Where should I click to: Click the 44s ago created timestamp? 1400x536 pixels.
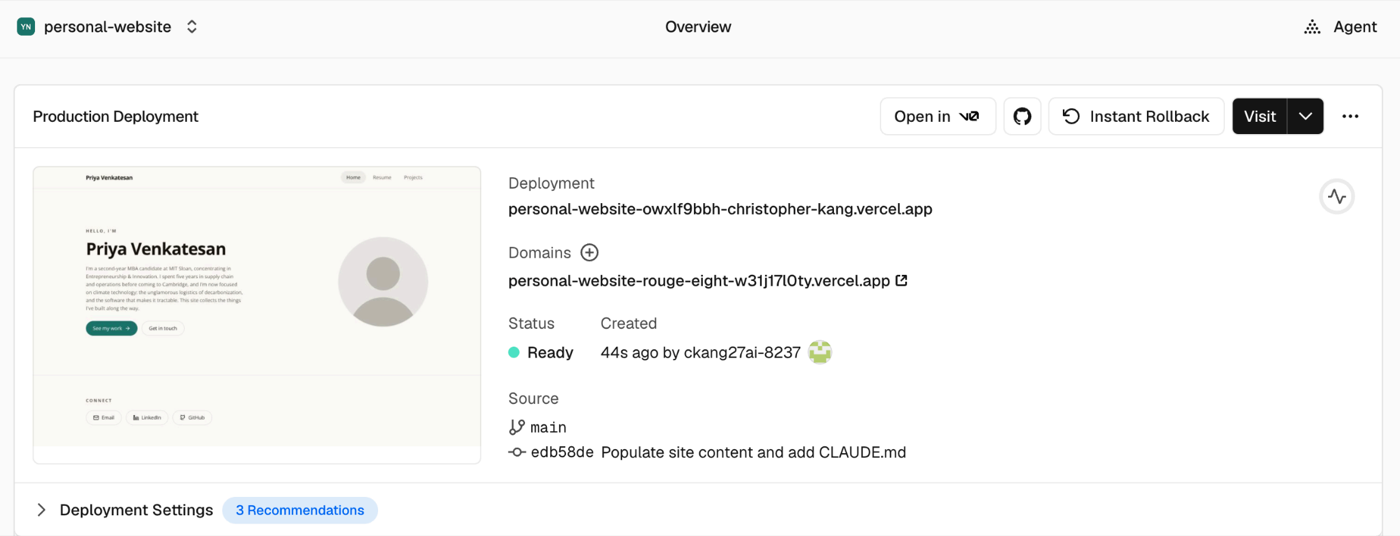628,352
